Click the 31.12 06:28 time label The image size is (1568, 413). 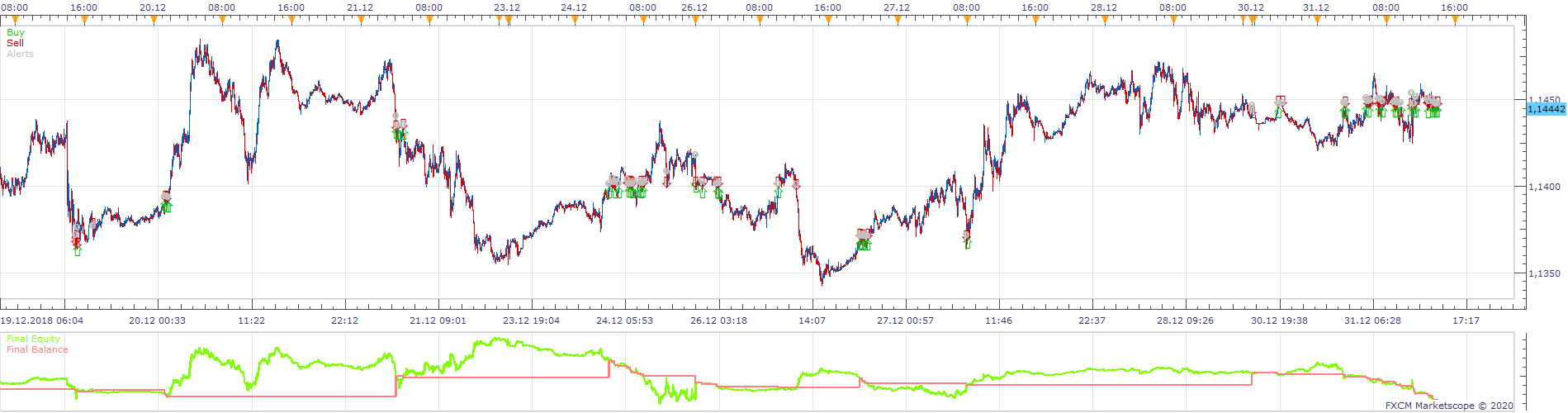[x=1372, y=320]
